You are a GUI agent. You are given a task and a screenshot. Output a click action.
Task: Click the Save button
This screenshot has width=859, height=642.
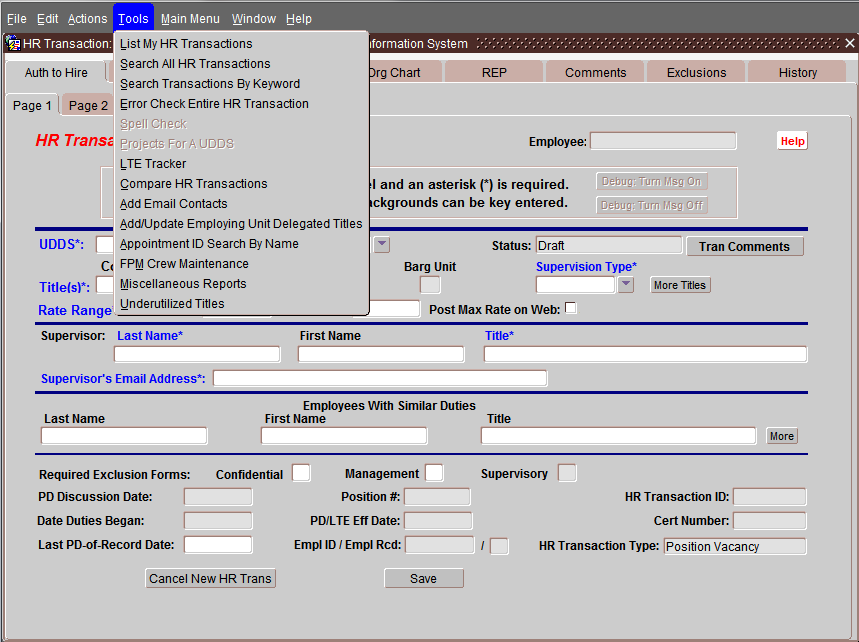click(423, 578)
